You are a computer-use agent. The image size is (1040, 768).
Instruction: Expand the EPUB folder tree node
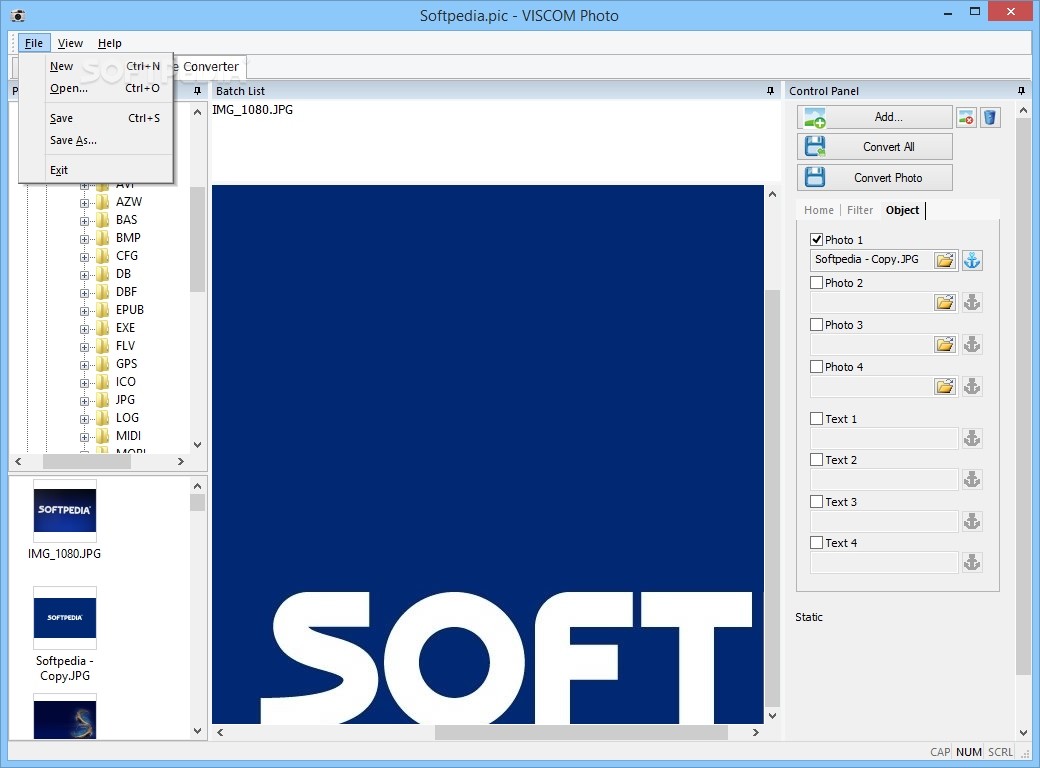coord(85,310)
